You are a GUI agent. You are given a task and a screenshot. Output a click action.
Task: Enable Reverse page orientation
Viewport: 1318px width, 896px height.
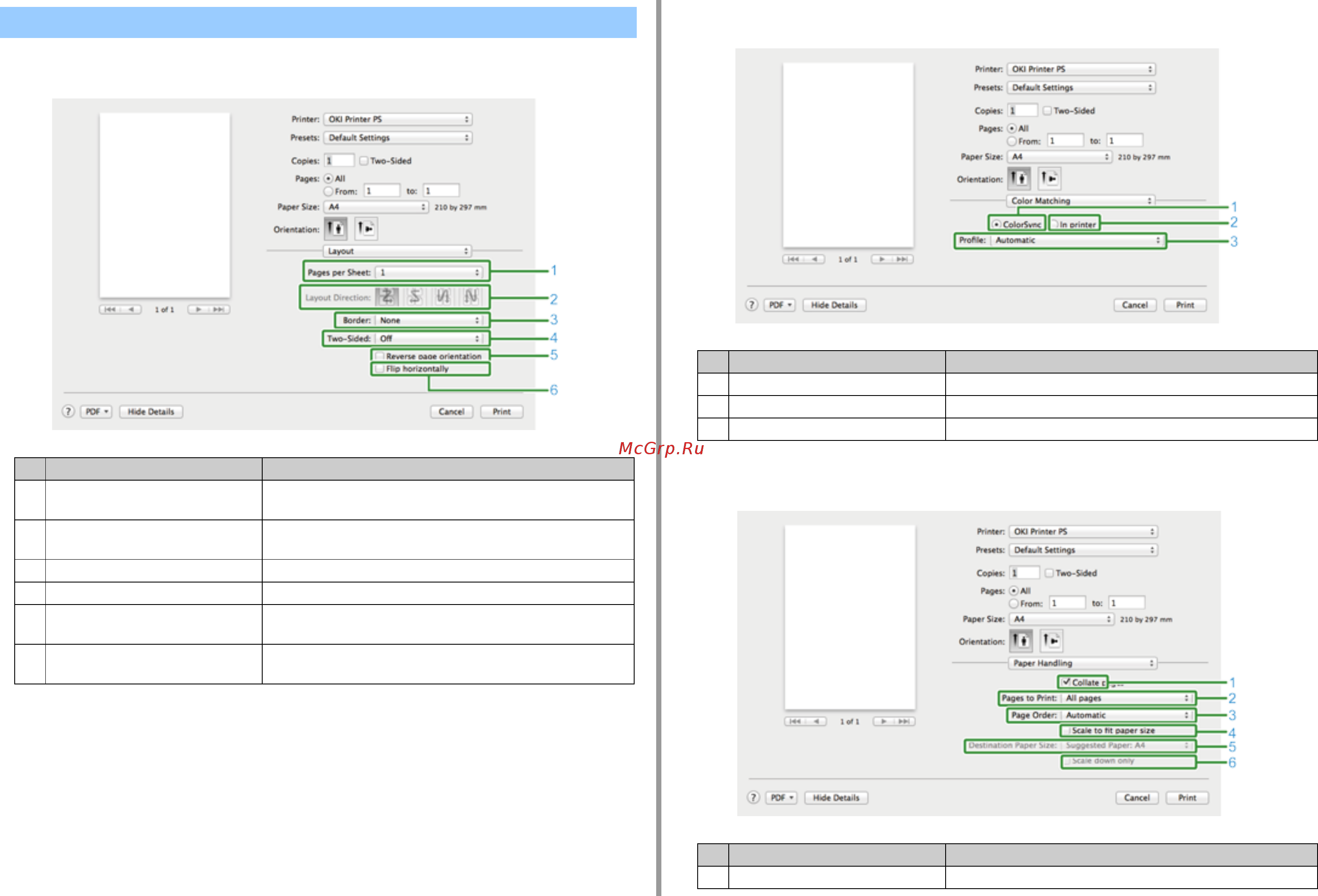point(380,356)
